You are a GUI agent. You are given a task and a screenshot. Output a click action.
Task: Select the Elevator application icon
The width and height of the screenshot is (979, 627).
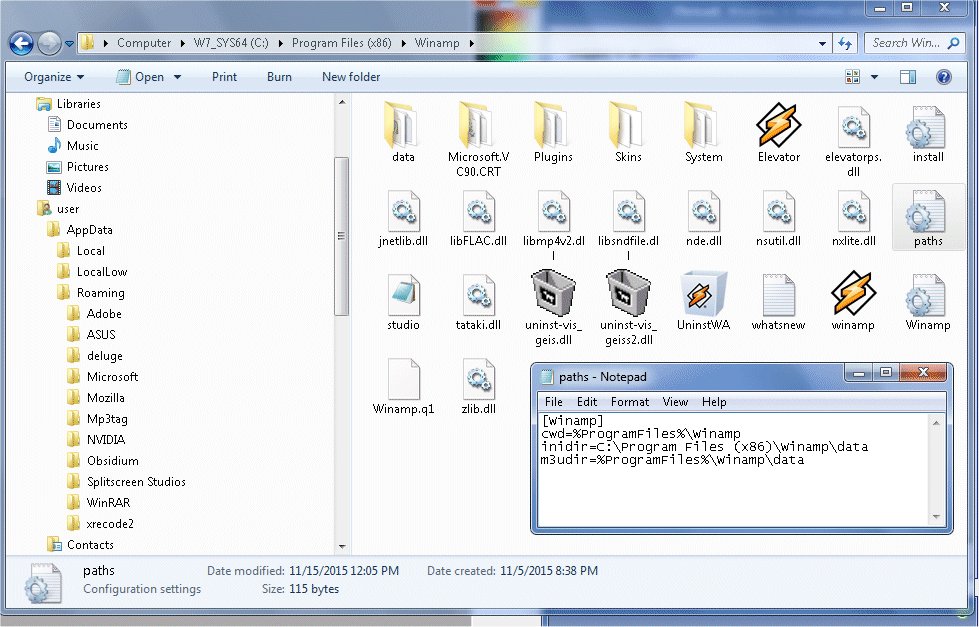[779, 125]
